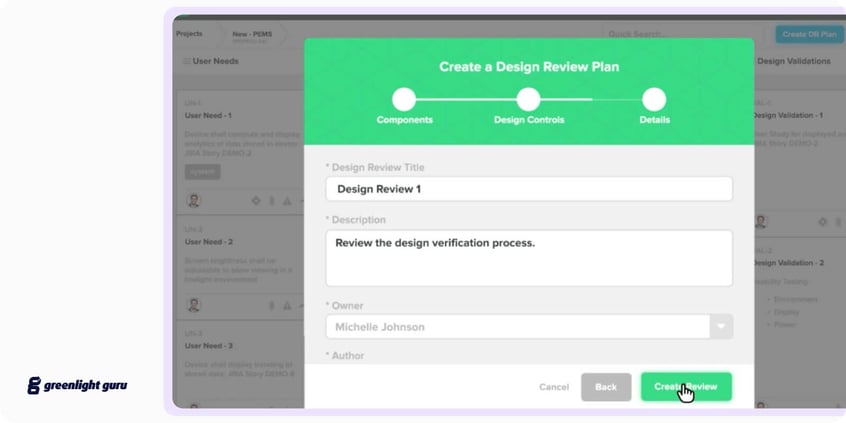Click the Create Review button

[x=686, y=387]
